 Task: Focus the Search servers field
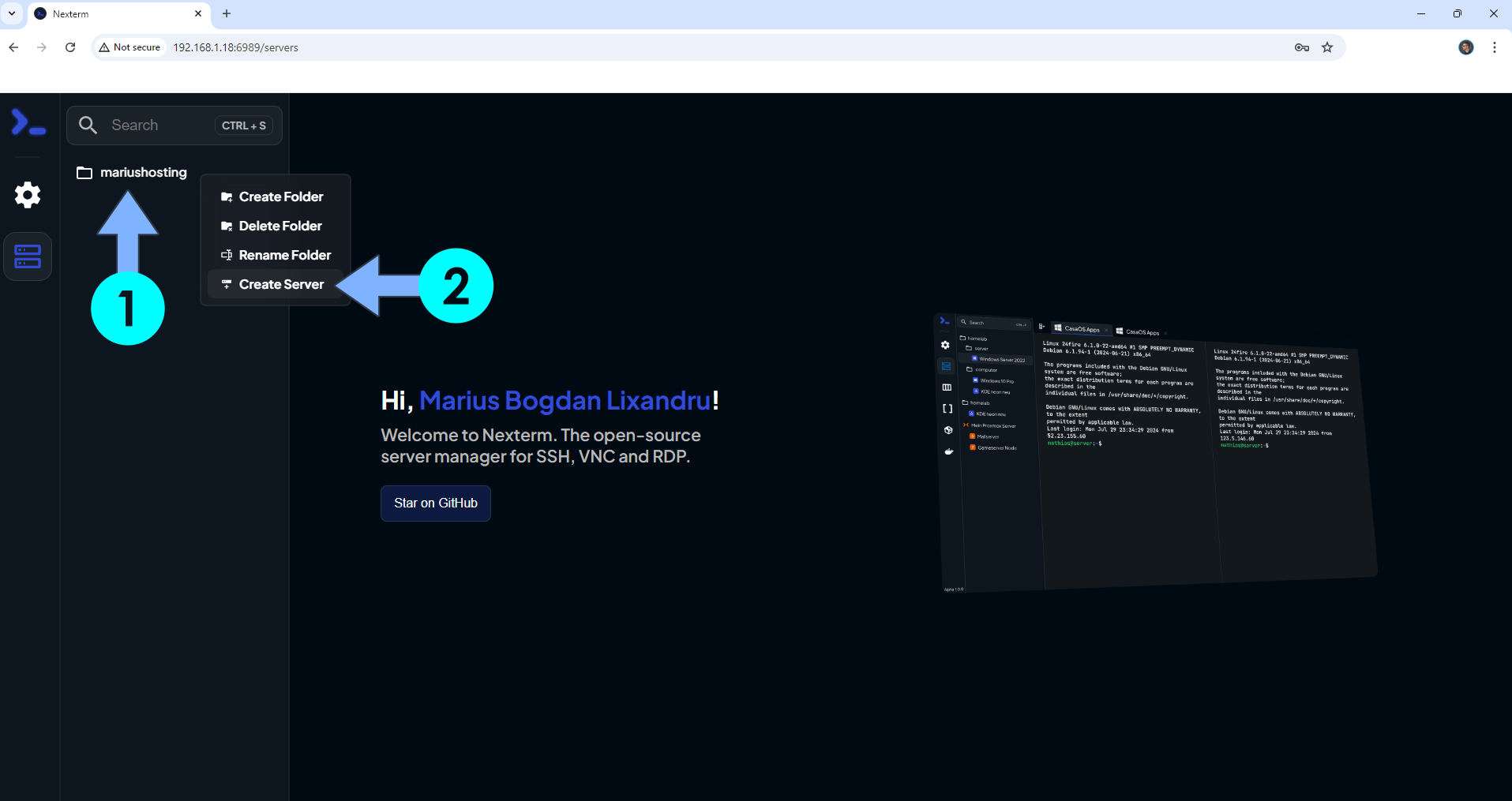(174, 125)
